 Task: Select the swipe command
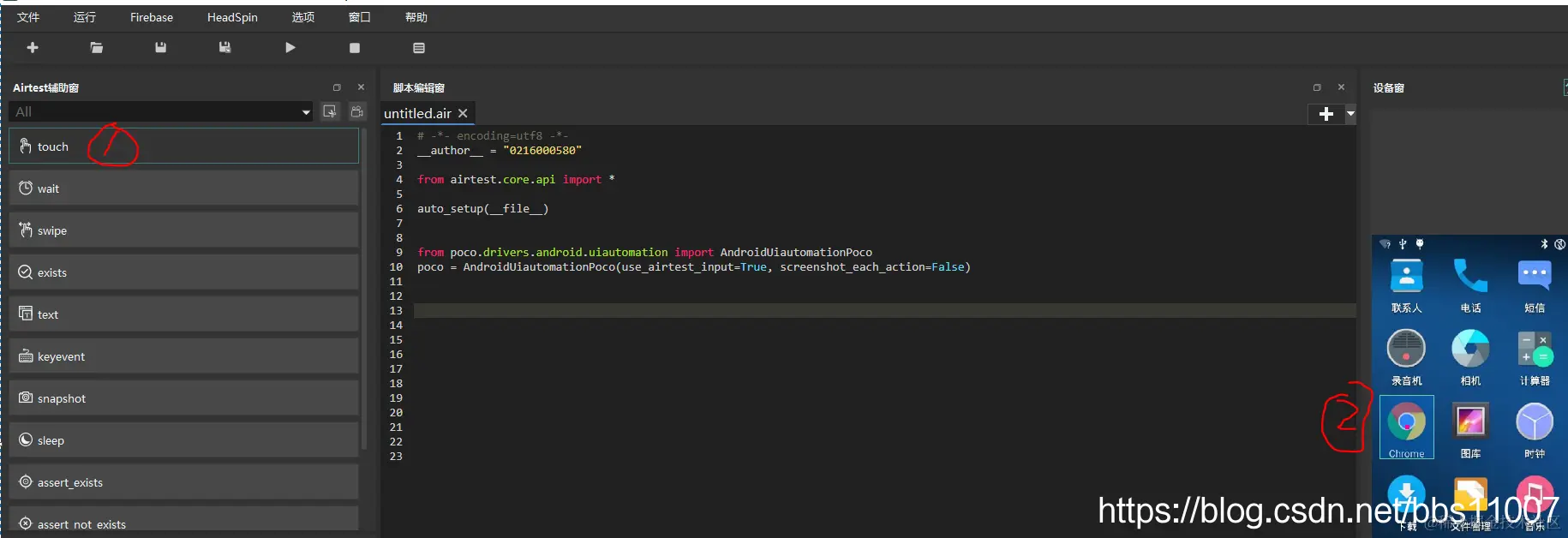[183, 230]
